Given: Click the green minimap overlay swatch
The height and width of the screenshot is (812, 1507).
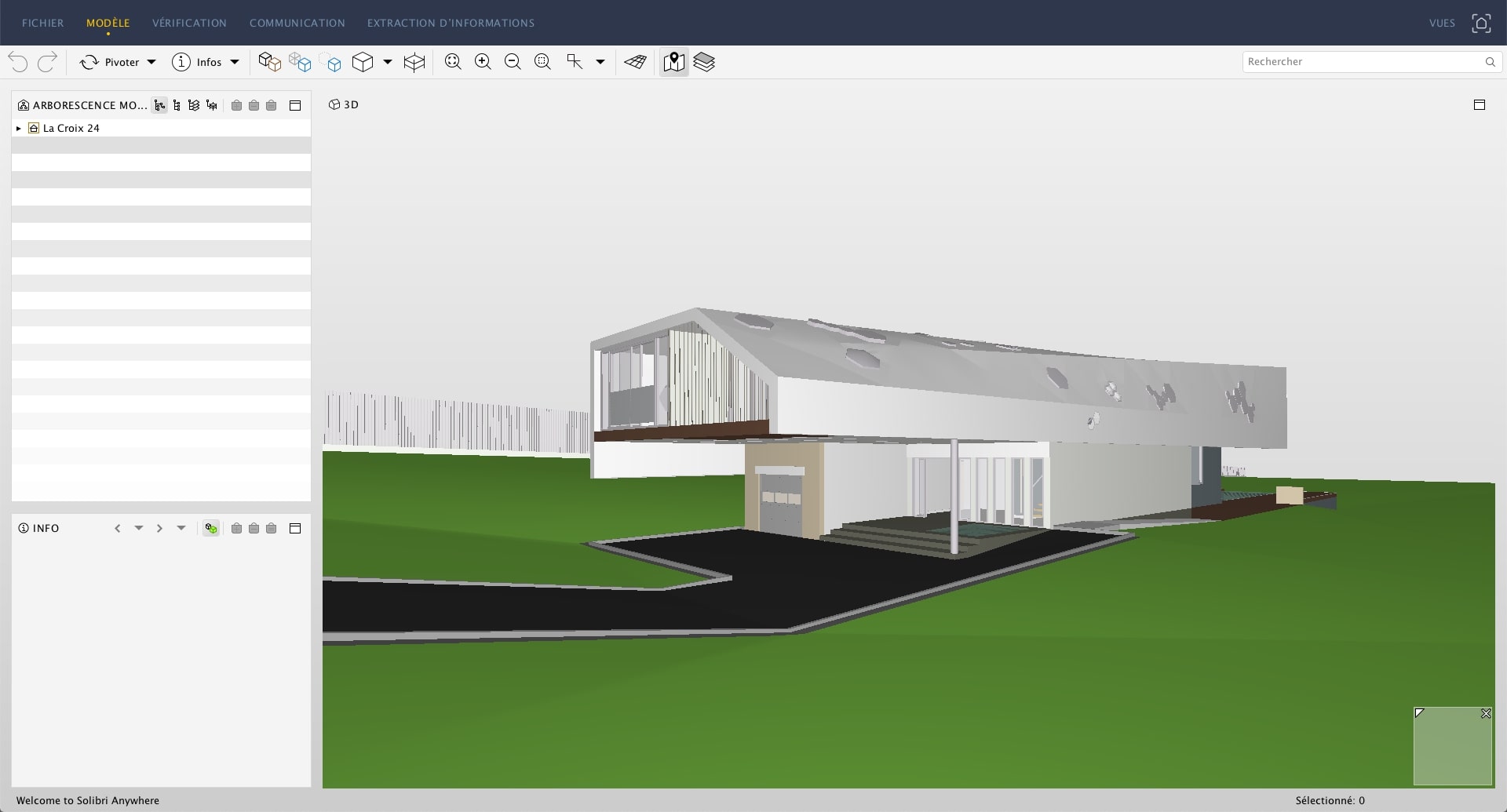Looking at the screenshot, I should [x=1452, y=749].
